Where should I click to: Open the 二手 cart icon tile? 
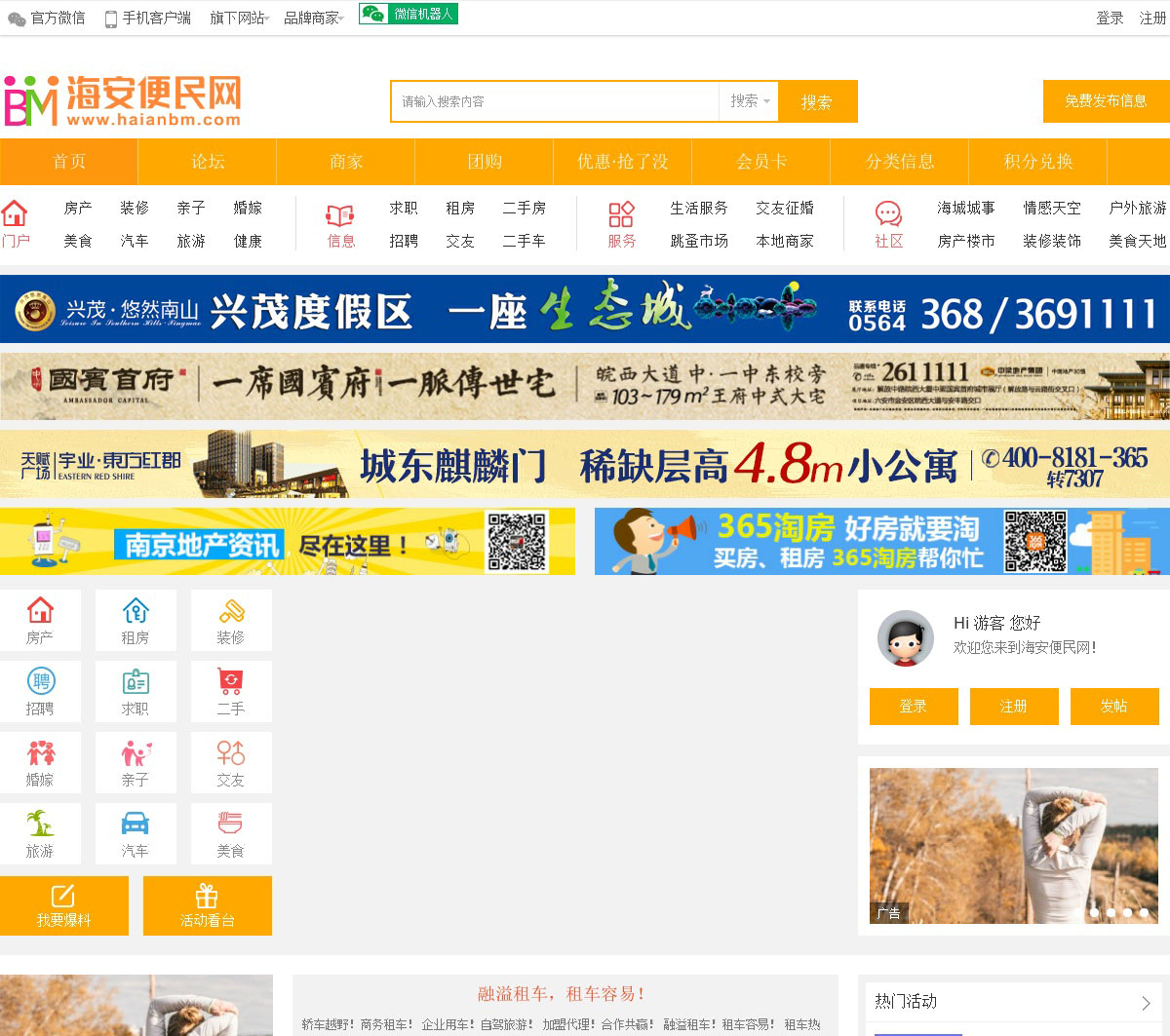point(231,691)
